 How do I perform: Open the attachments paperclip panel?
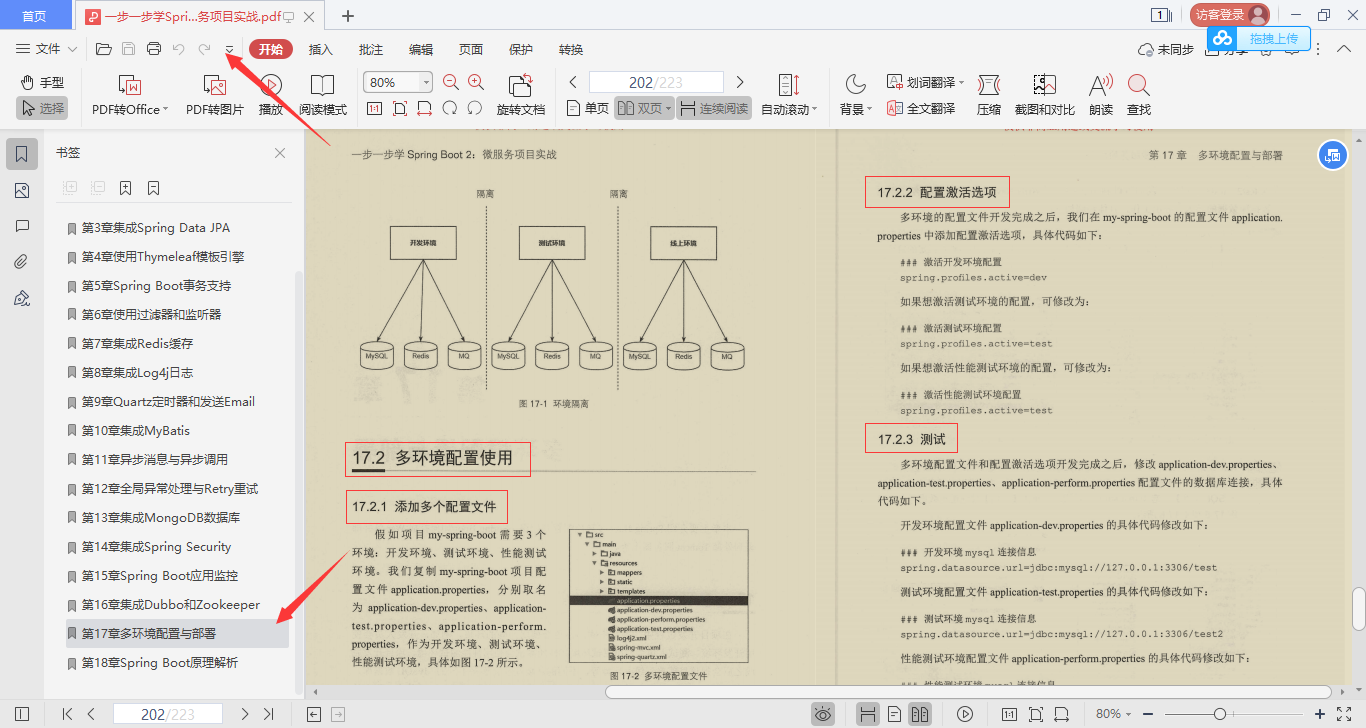point(22,262)
